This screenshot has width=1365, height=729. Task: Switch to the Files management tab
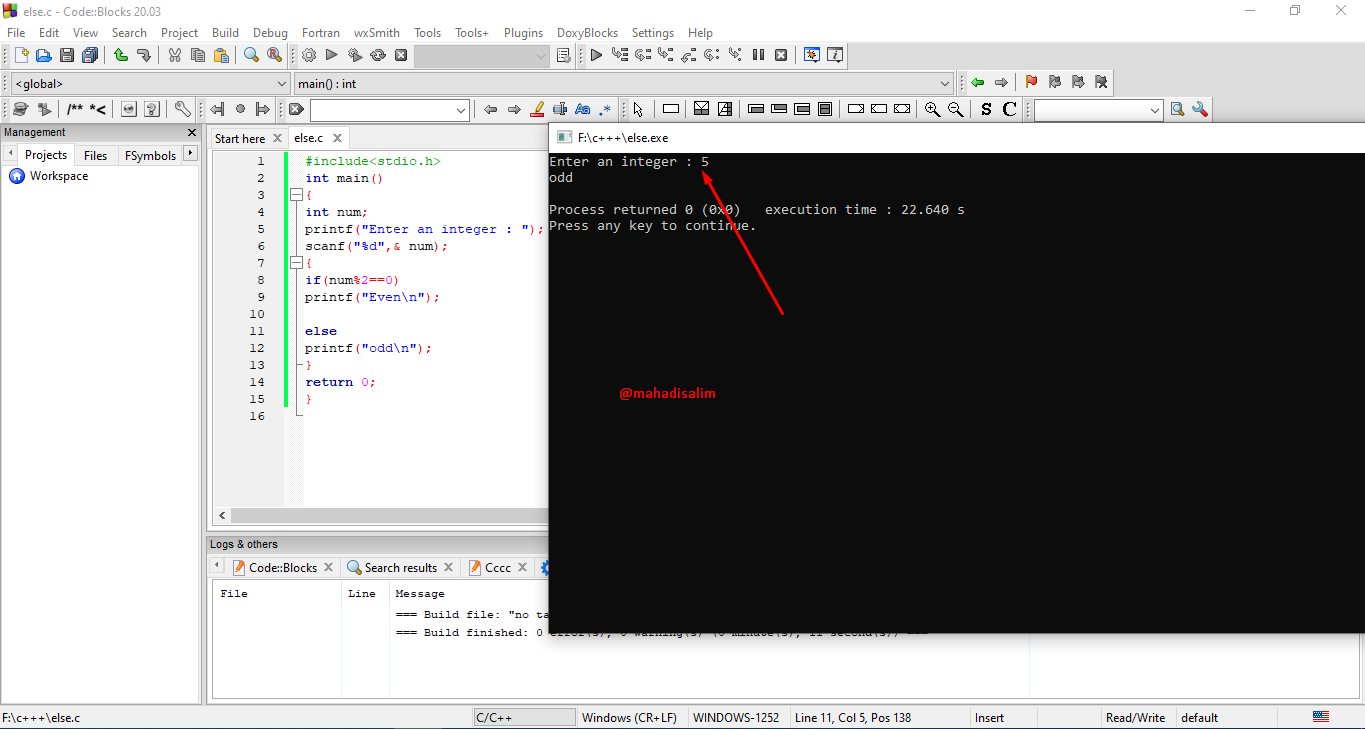click(x=95, y=155)
